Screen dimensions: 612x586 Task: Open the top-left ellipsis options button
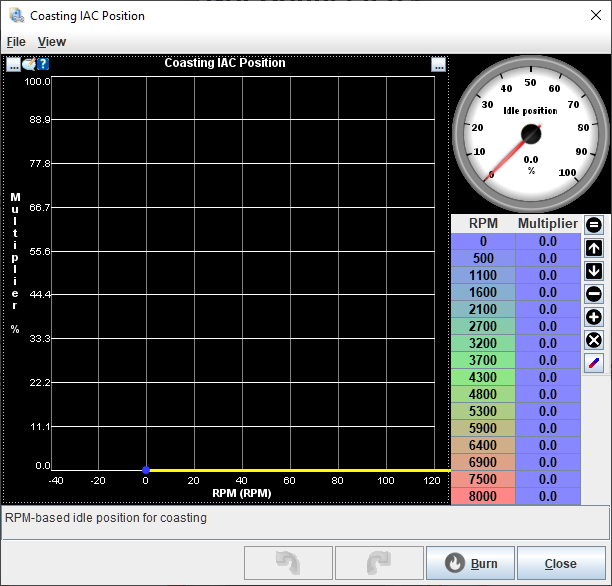click(13, 64)
